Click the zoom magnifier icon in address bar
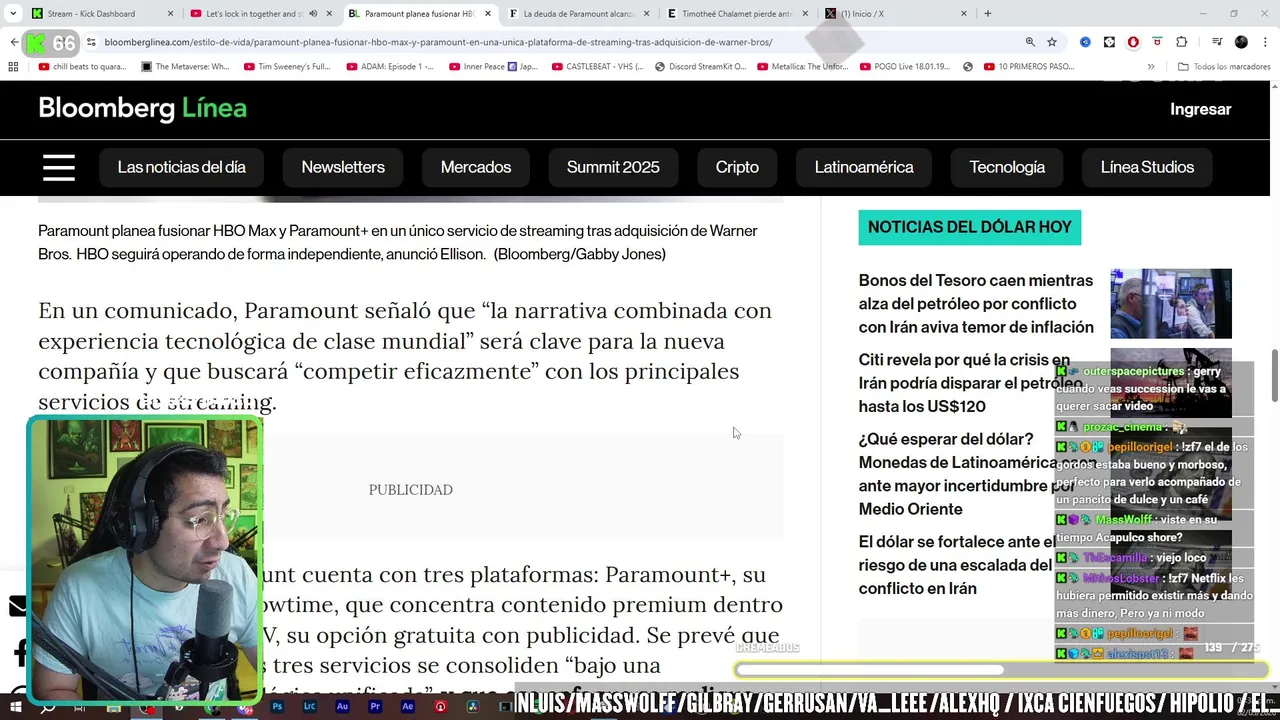This screenshot has width=1280, height=720. 1030,42
